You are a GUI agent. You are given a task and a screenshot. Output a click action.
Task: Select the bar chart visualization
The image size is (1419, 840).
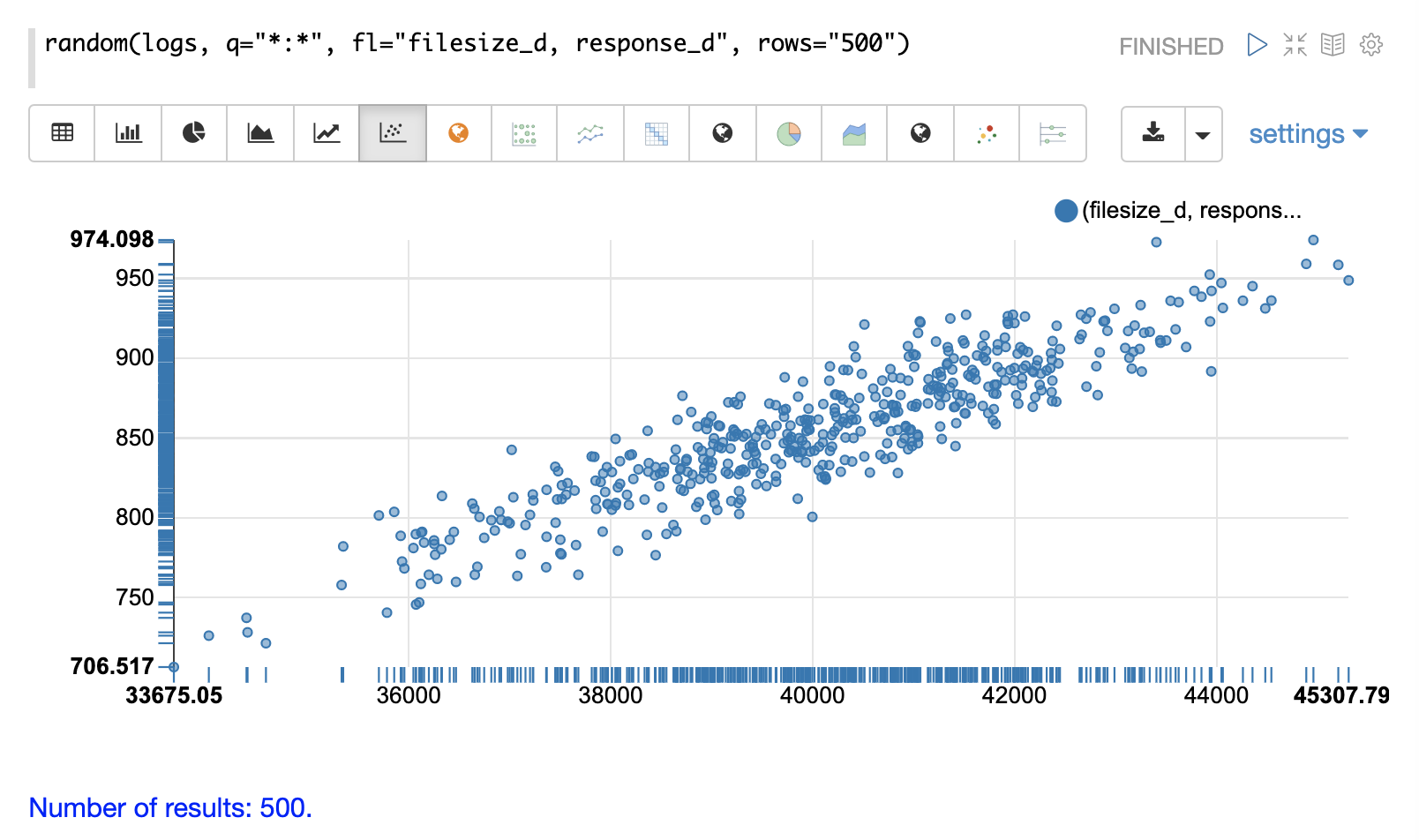pyautogui.click(x=128, y=133)
